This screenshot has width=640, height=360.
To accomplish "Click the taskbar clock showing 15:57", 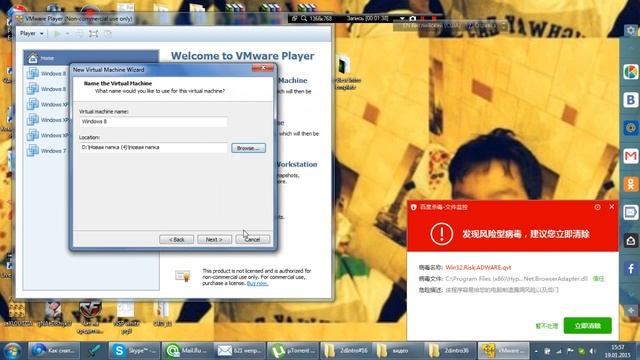I will click(x=618, y=351).
